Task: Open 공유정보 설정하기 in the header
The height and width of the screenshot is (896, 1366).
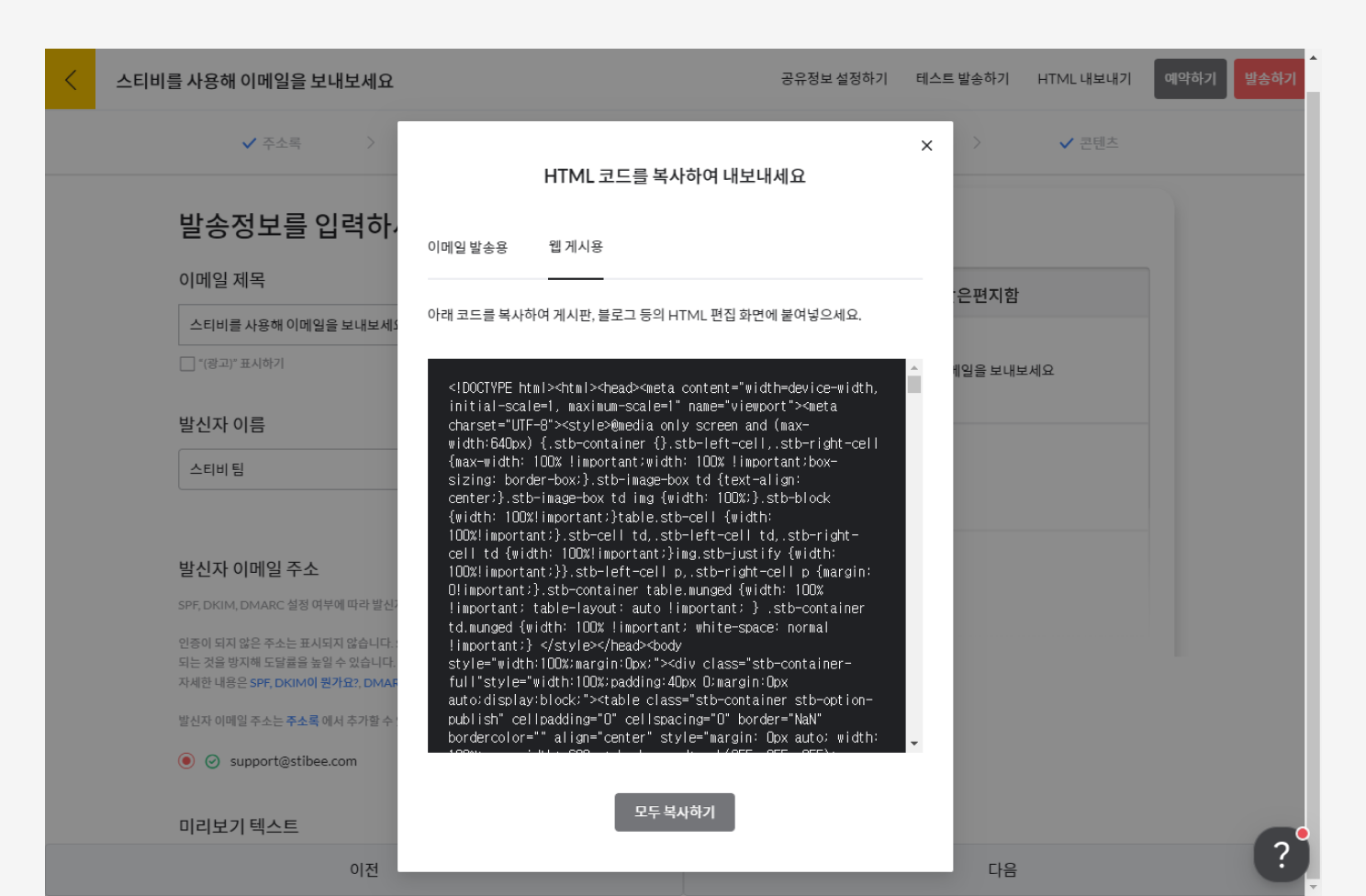Action: tap(834, 79)
